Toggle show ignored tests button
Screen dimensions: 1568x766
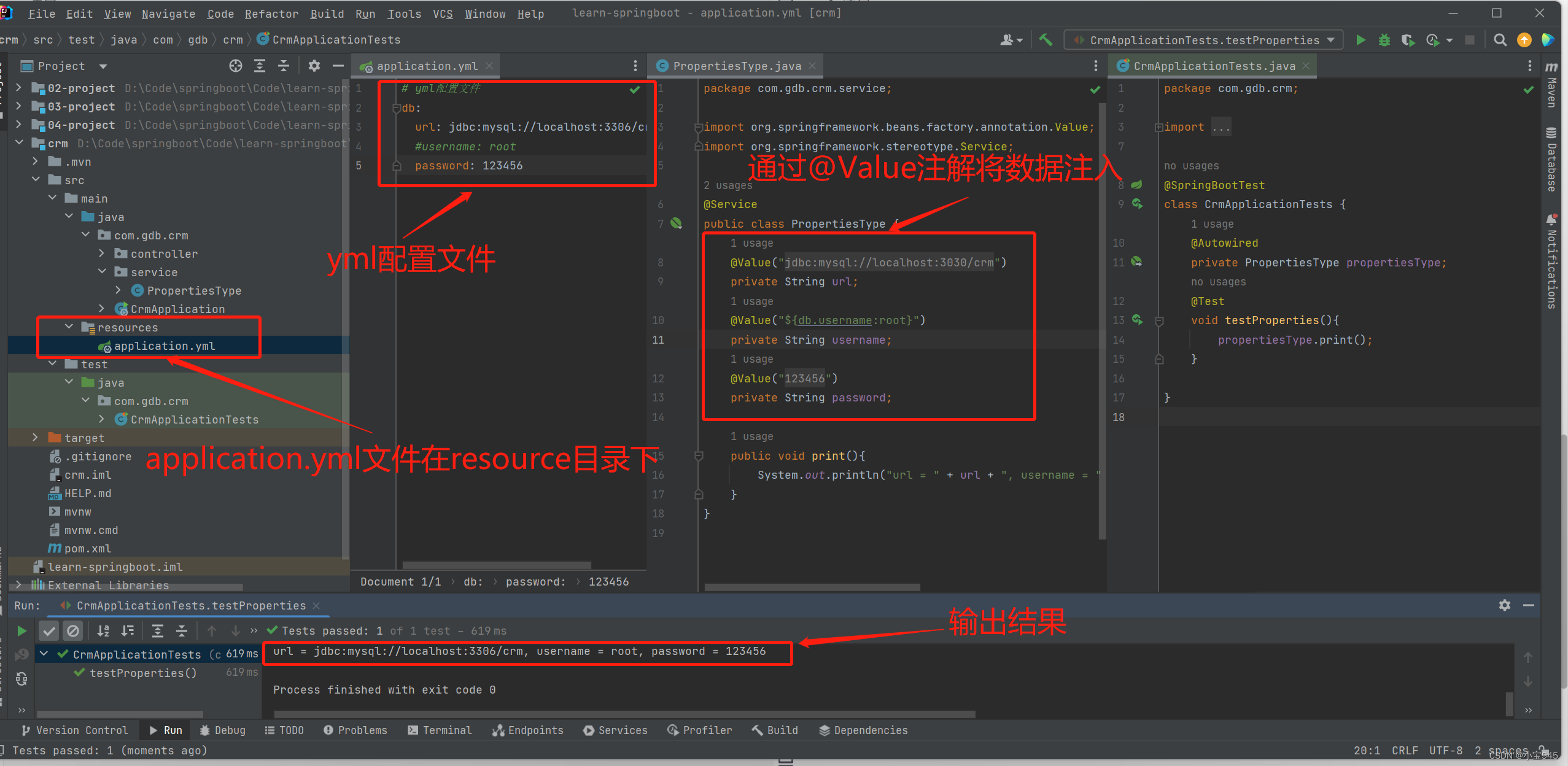pyautogui.click(x=72, y=630)
